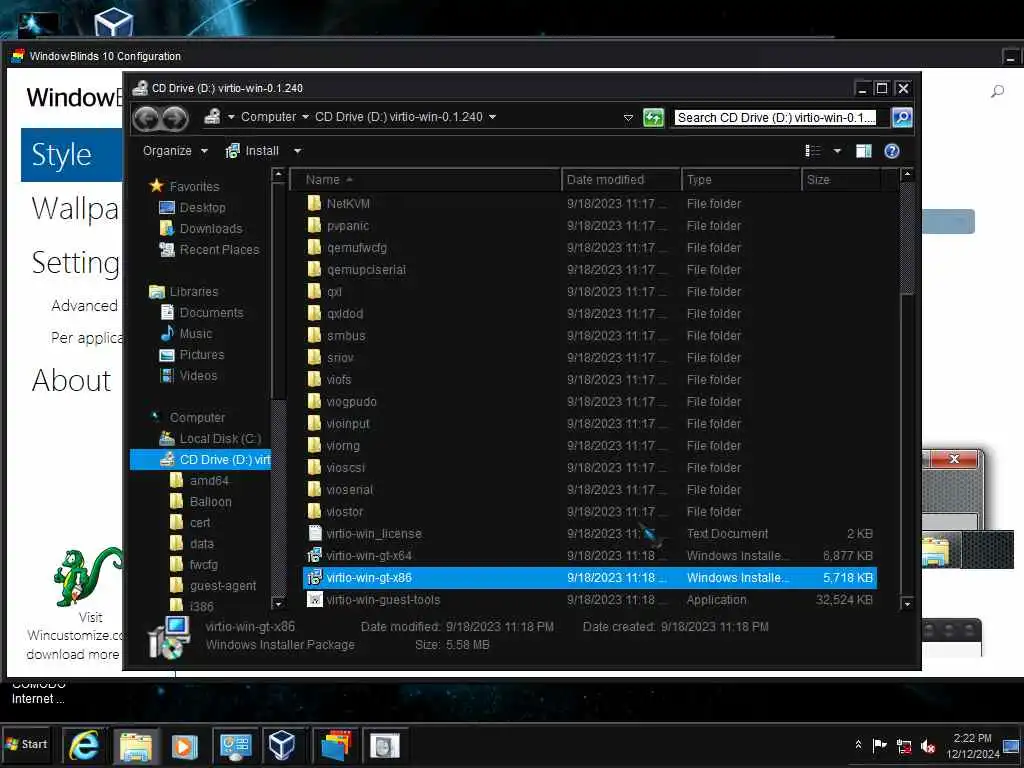Open the Explorer help icon

pos(891,151)
